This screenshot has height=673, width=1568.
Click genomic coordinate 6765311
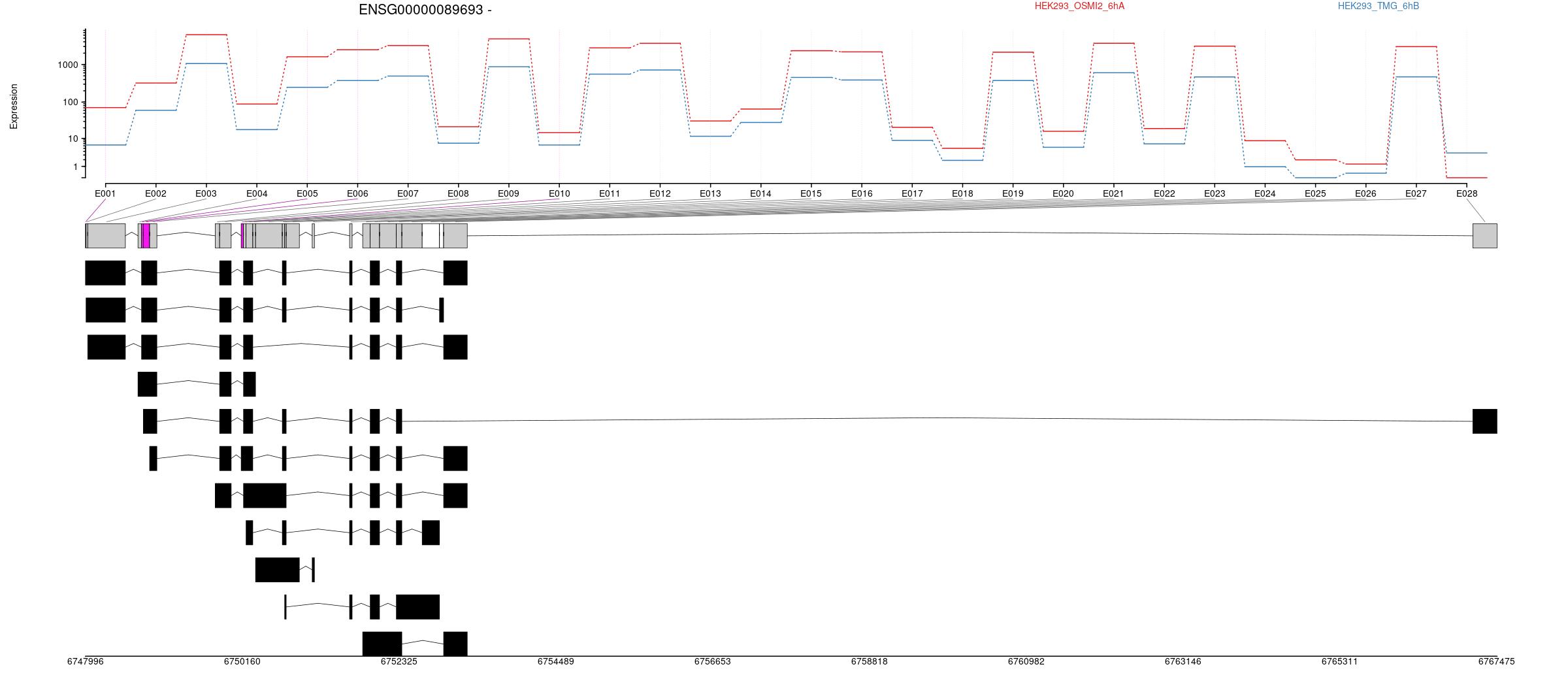[x=1340, y=661]
